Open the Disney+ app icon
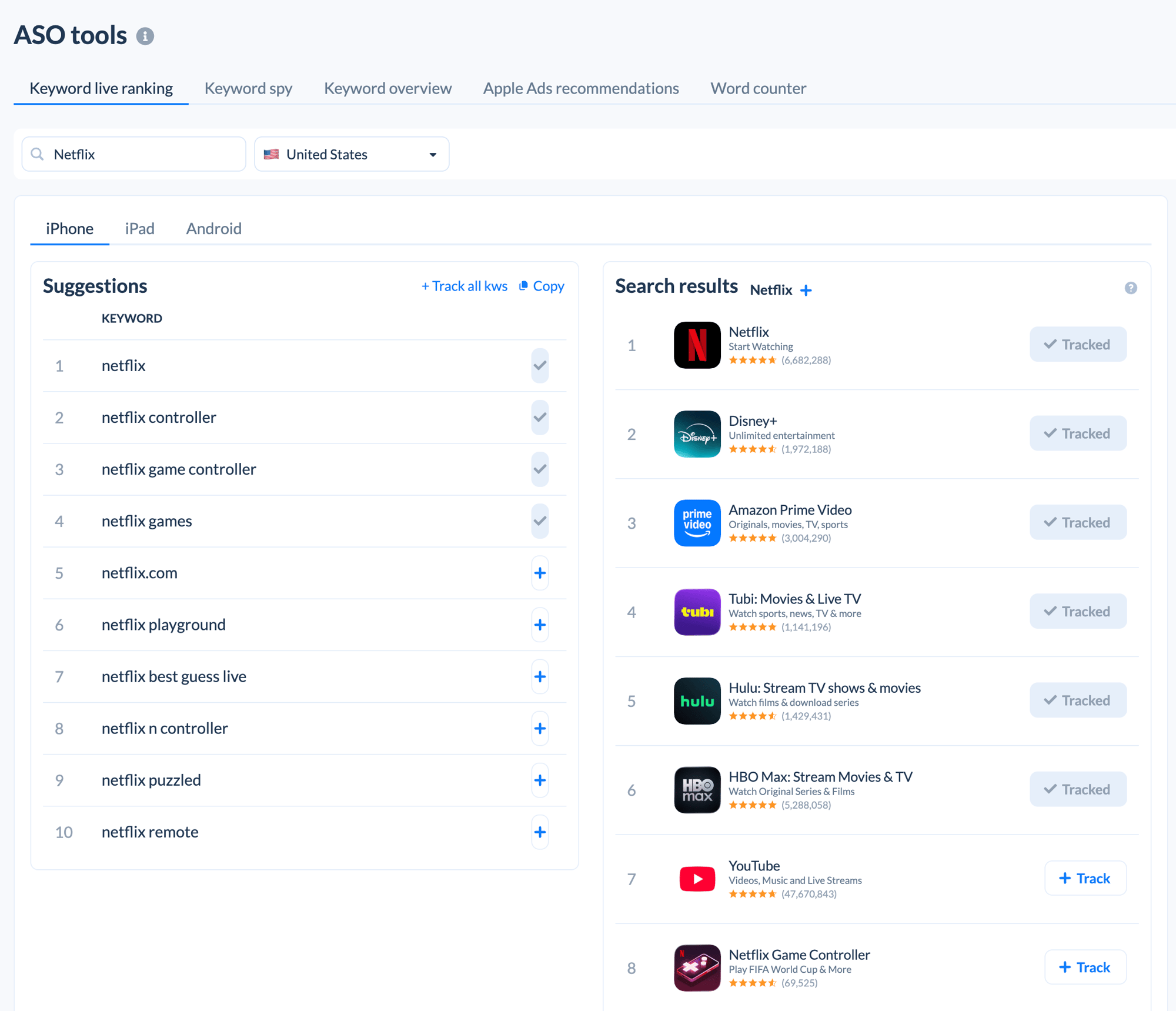1176x1011 pixels. 697,434
